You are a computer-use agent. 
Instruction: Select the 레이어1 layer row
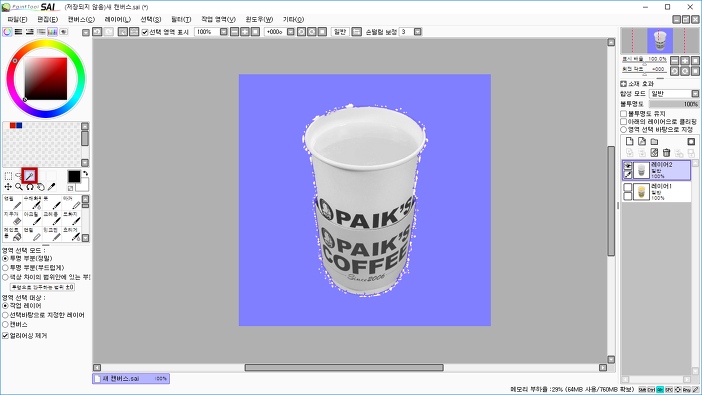click(x=656, y=192)
